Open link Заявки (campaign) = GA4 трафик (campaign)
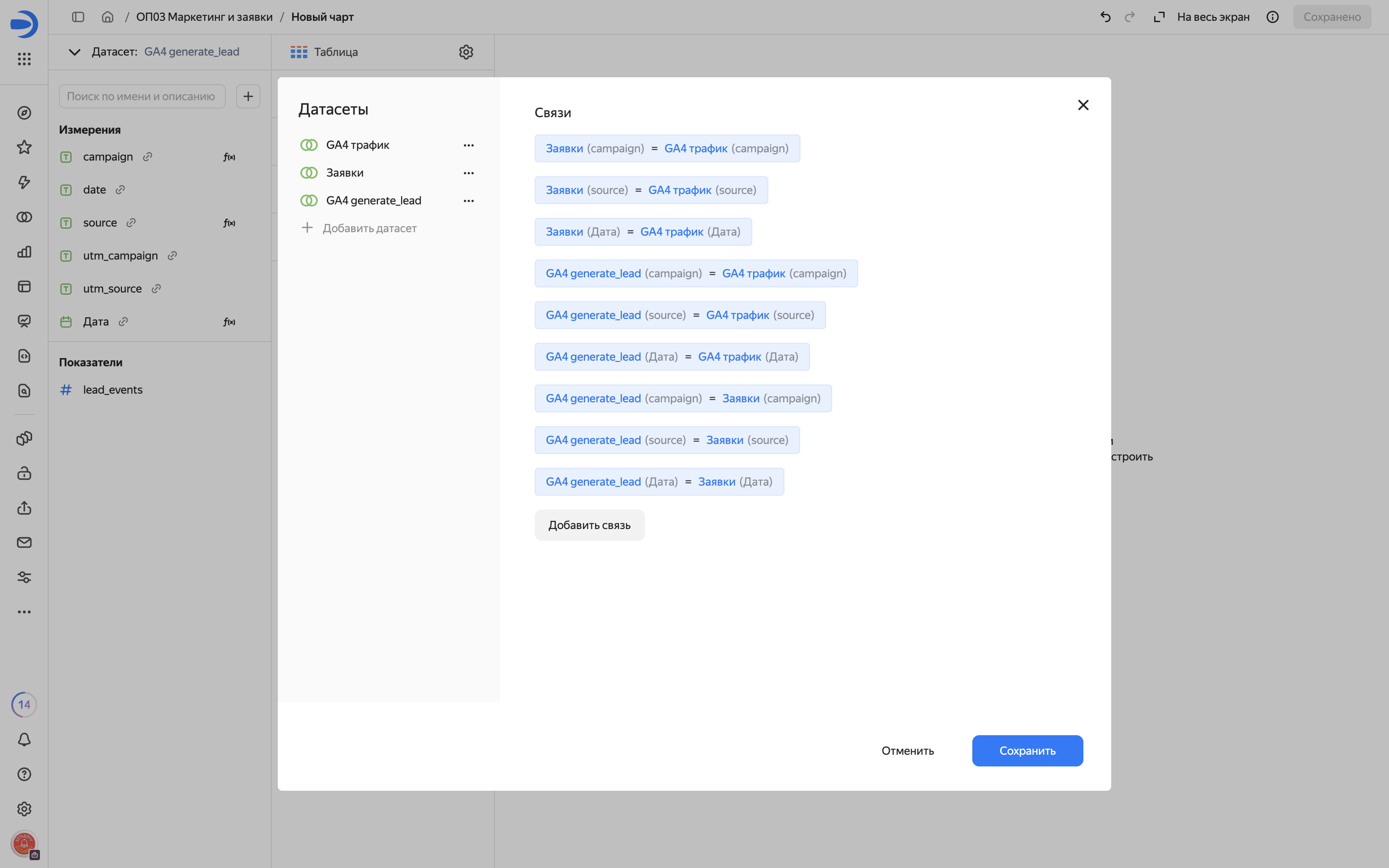This screenshot has width=1389, height=868. click(667, 149)
